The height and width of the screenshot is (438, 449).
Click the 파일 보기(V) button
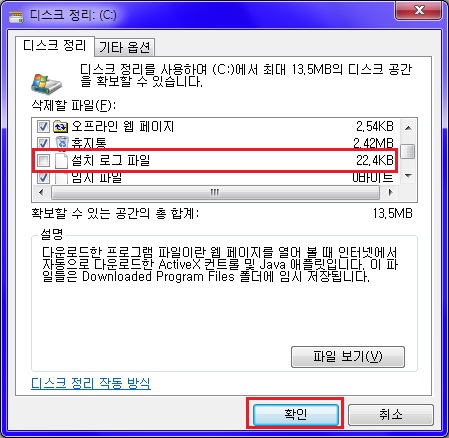[348, 357]
